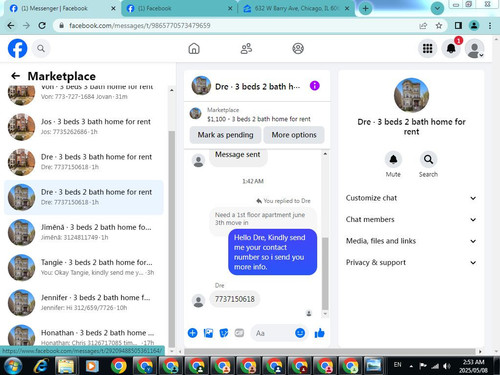Open the Facebook search magnifier
Viewport: 500px width, 375px height.
(x=41, y=49)
